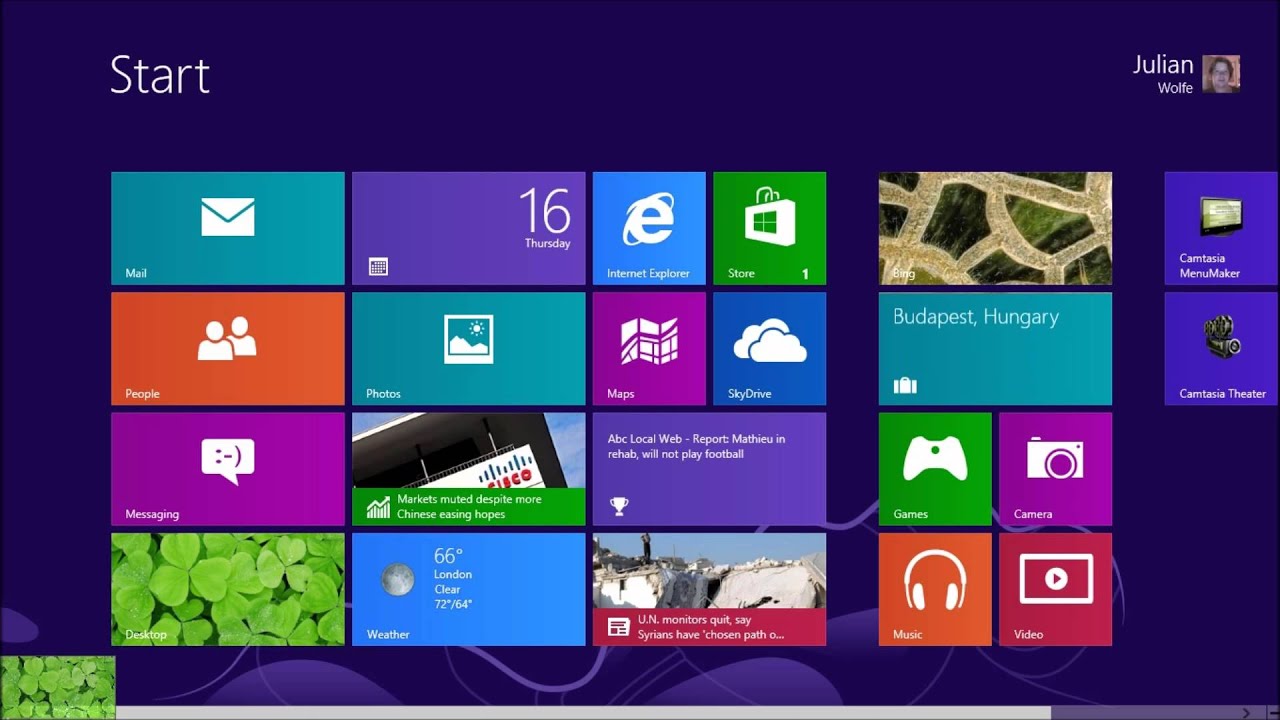This screenshot has width=1280, height=720.
Task: Launch Internet Explorer tile
Action: click(x=649, y=228)
